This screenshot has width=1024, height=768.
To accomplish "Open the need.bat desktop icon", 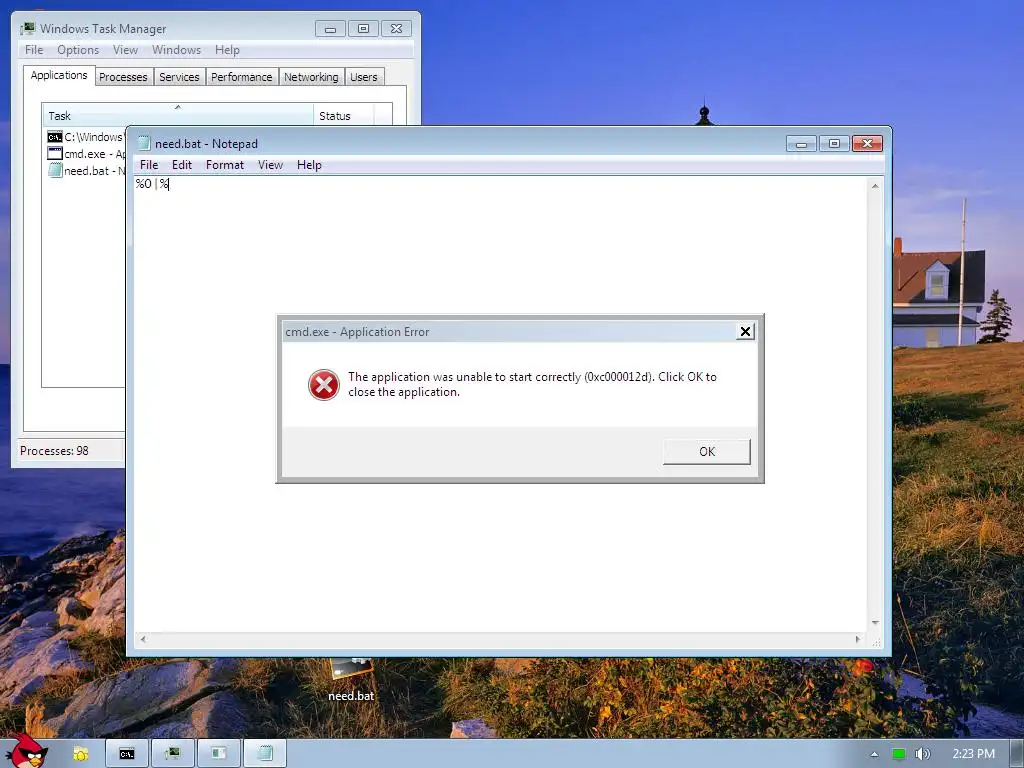I will coord(351,679).
